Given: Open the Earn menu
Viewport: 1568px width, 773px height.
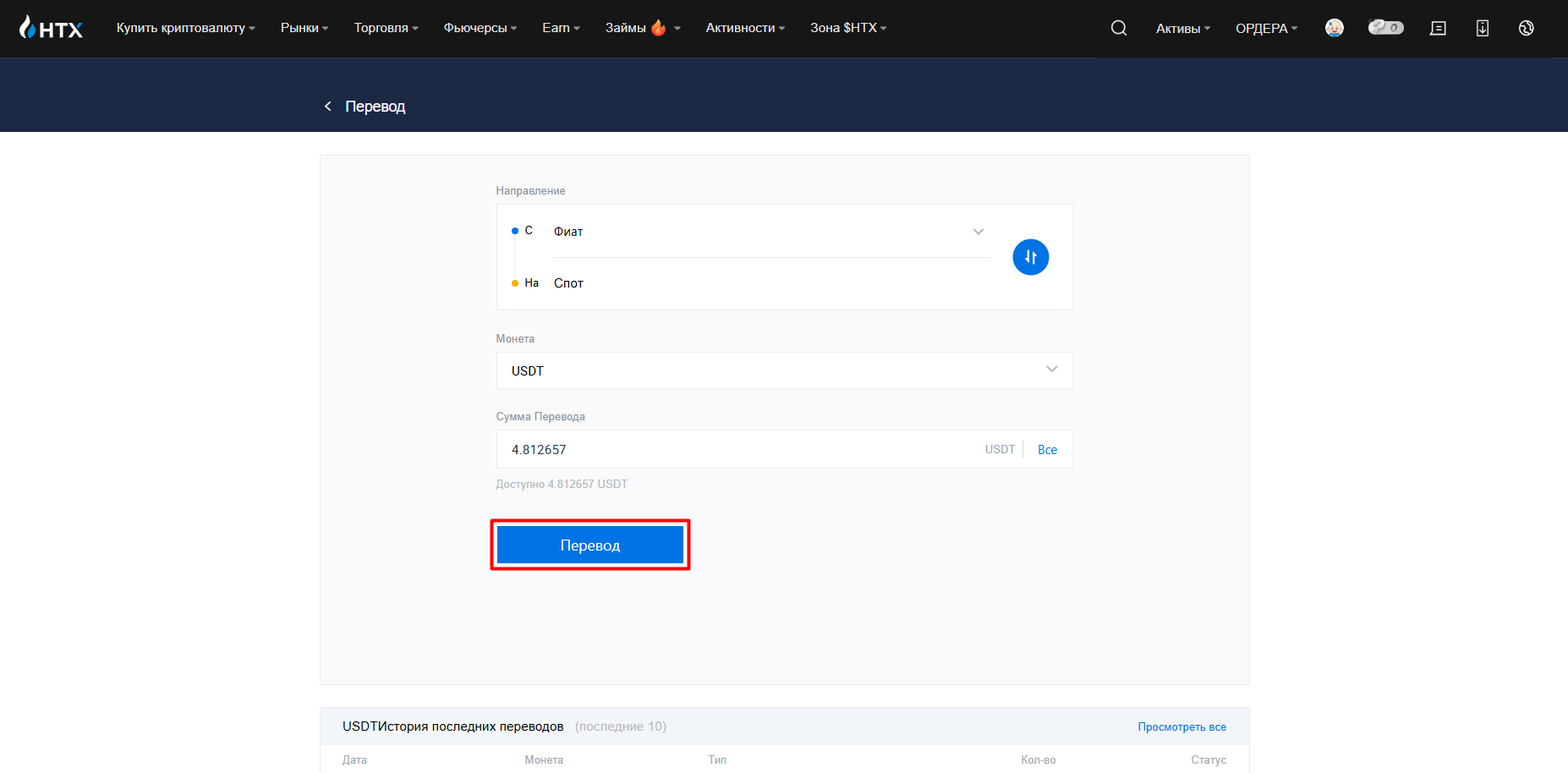Looking at the screenshot, I should pos(562,28).
